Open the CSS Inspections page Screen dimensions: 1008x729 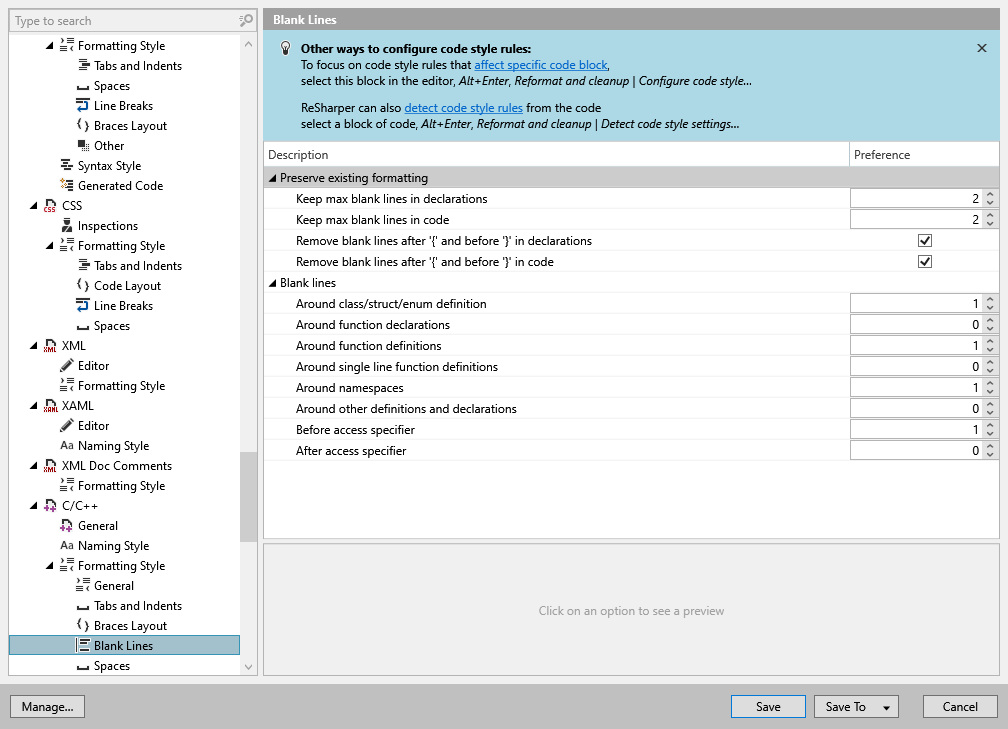point(110,225)
